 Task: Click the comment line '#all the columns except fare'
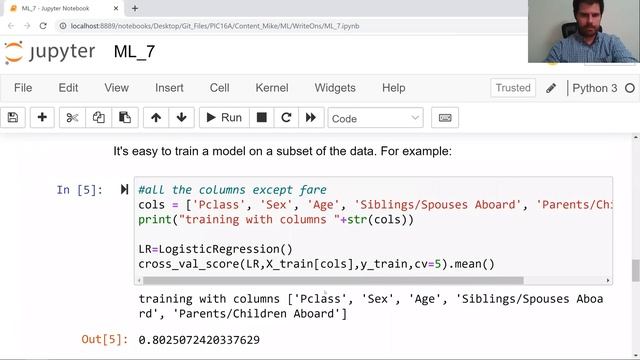pyautogui.click(x=232, y=190)
